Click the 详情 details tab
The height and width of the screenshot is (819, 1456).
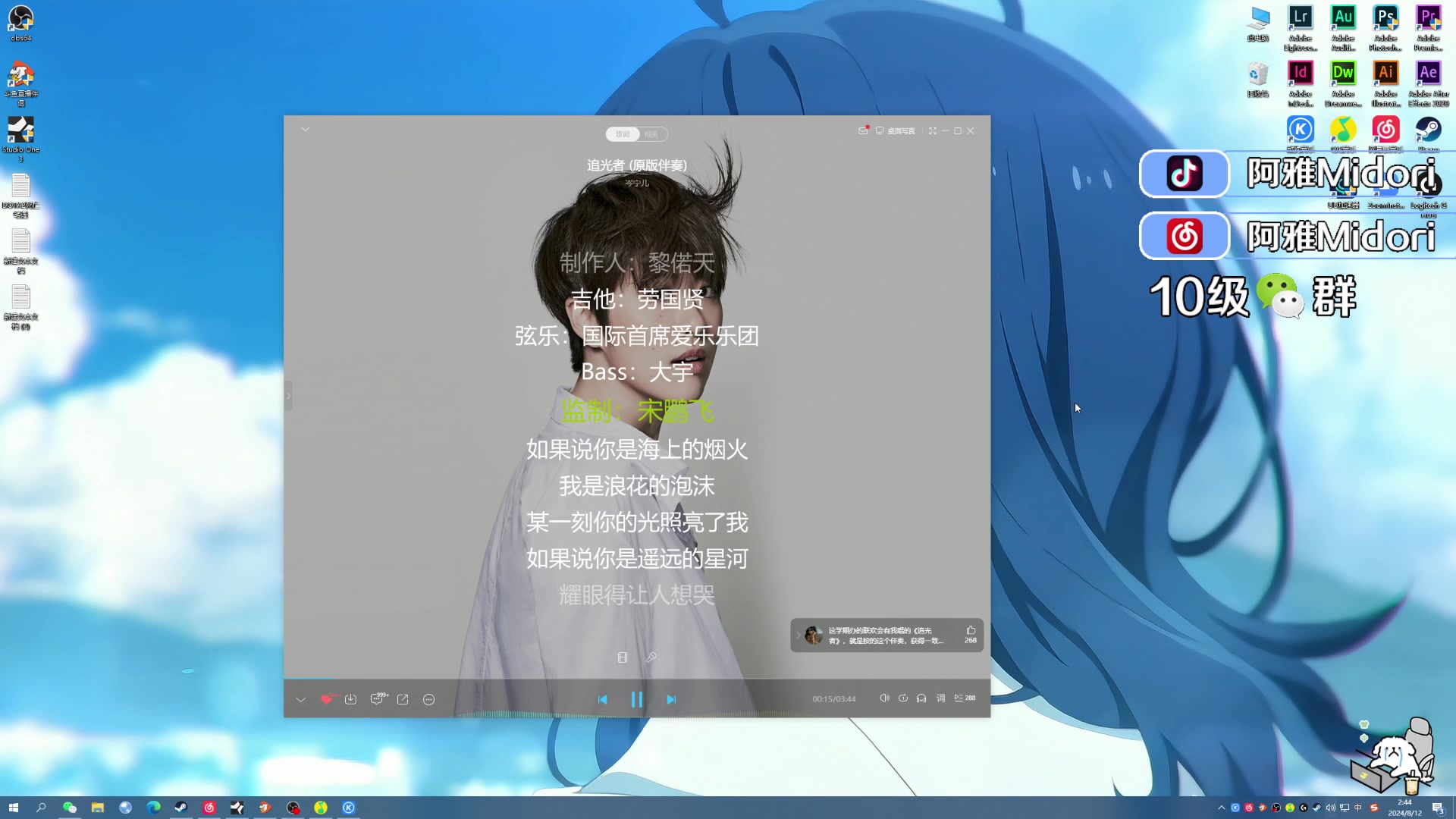point(650,134)
